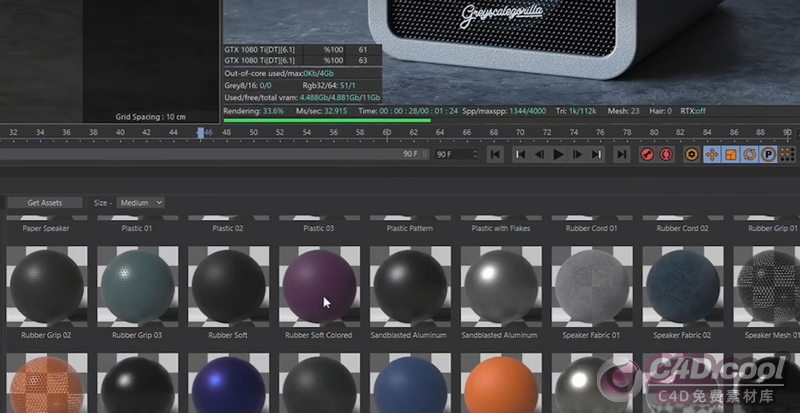
Task: Click the Plastic 03 material label
Action: 318,228
